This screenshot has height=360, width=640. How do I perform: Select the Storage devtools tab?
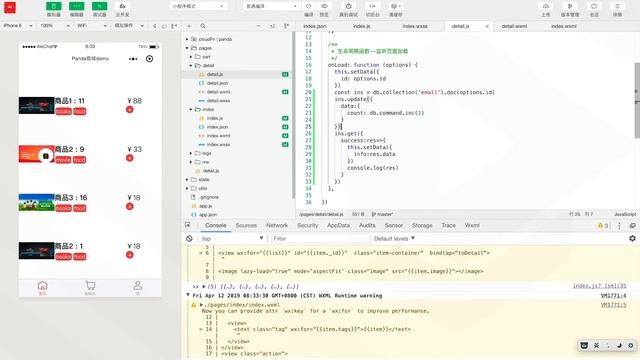pyautogui.click(x=422, y=225)
